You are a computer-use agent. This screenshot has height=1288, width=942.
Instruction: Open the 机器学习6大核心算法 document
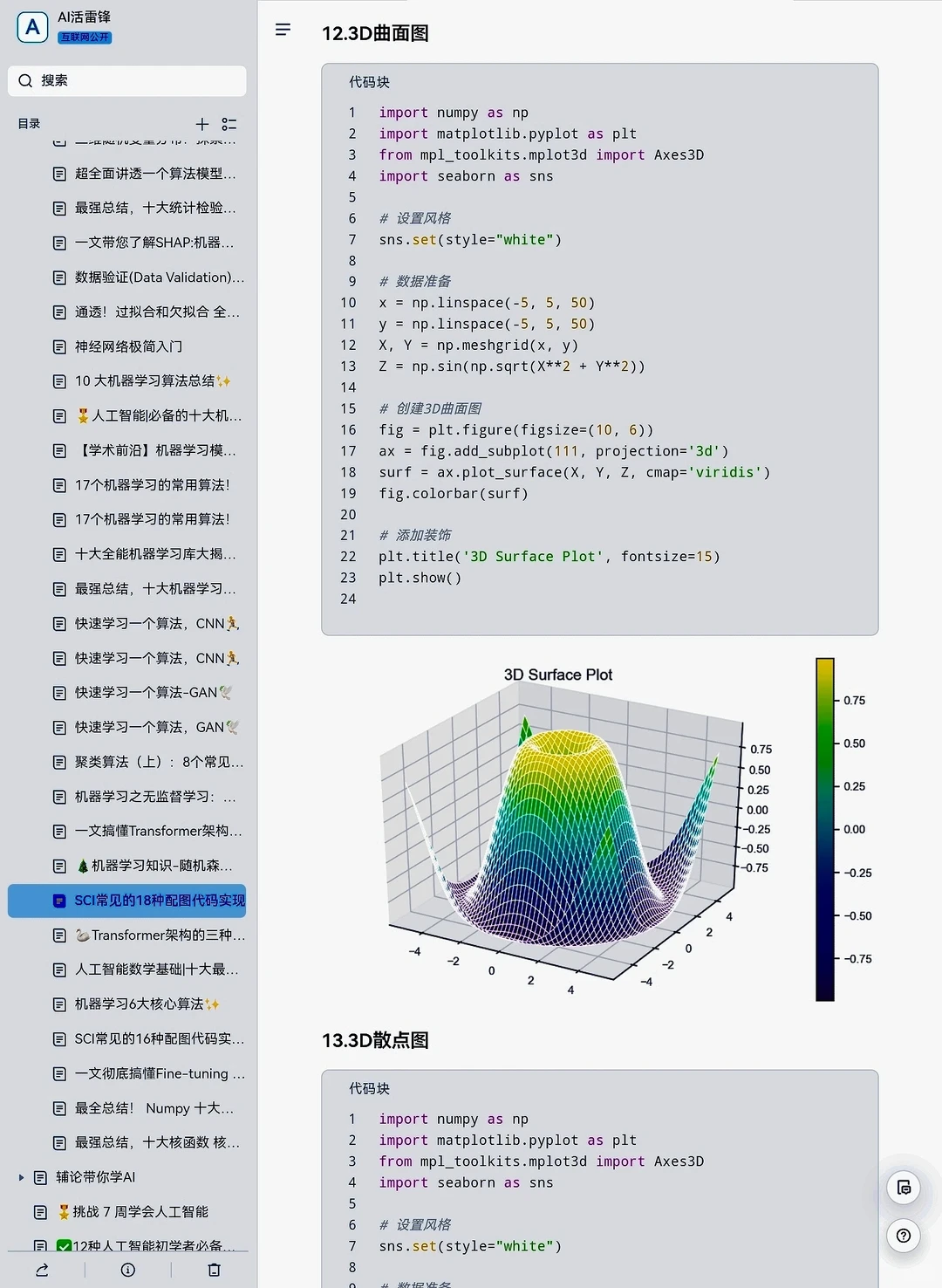tap(148, 1004)
